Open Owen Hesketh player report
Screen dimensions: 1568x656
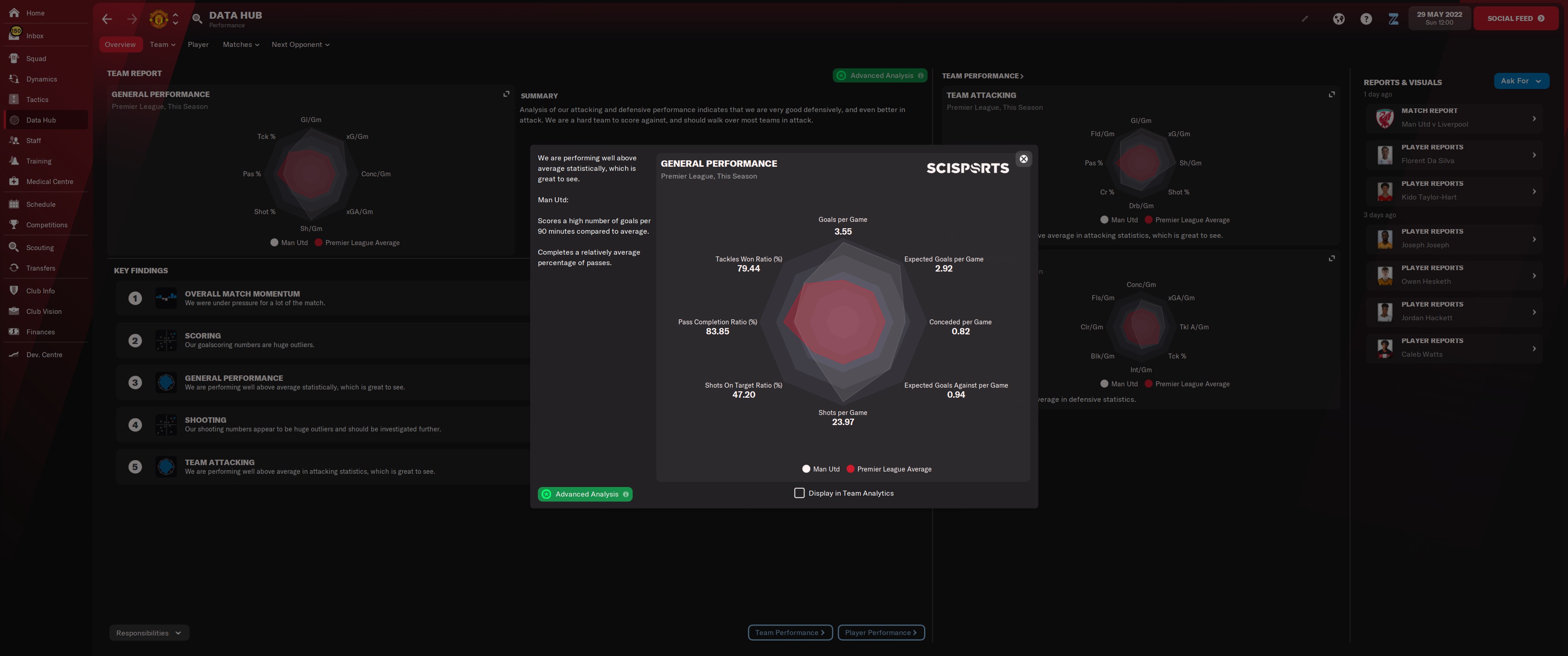click(x=1454, y=275)
